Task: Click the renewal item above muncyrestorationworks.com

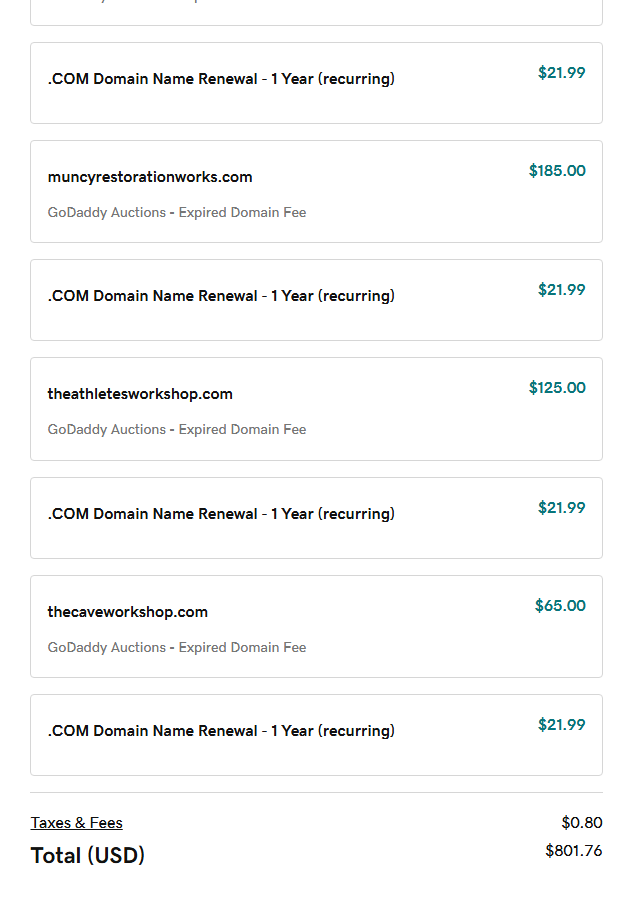Action: pyautogui.click(x=221, y=79)
